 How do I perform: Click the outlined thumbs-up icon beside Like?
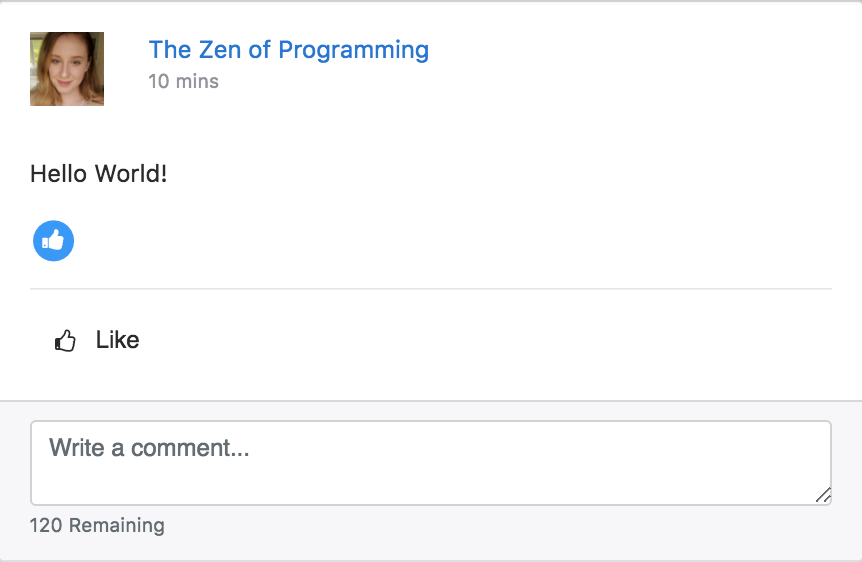pos(66,341)
